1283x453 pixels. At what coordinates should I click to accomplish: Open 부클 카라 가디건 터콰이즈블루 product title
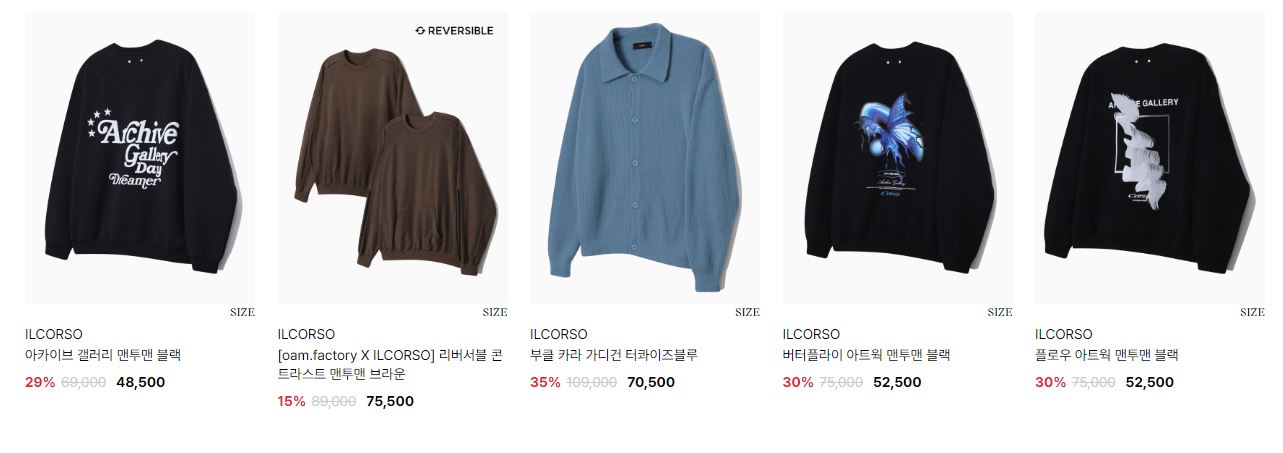tap(614, 355)
